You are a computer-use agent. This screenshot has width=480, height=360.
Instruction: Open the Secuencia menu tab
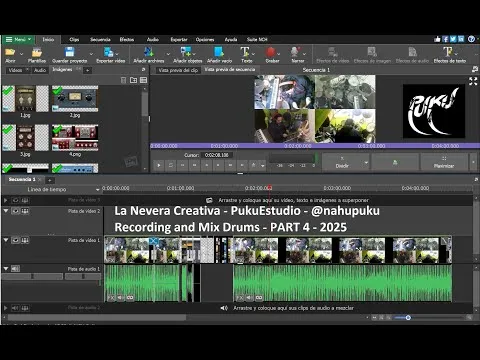coord(100,39)
